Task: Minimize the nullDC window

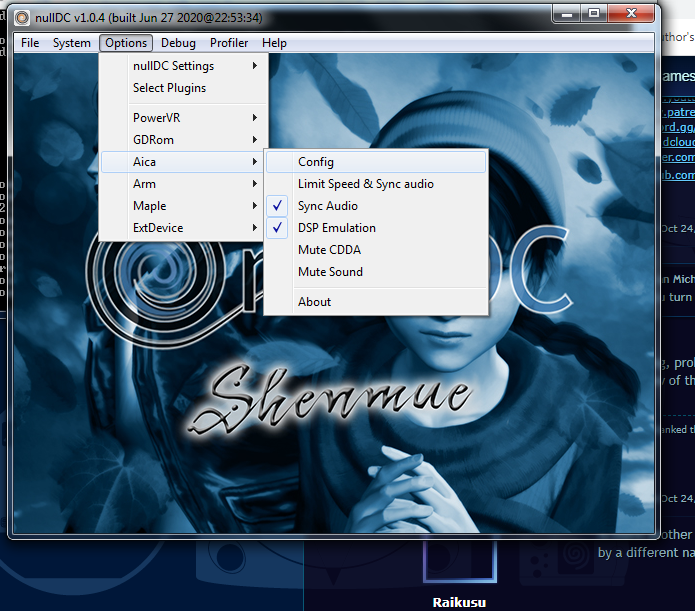Action: [566, 14]
